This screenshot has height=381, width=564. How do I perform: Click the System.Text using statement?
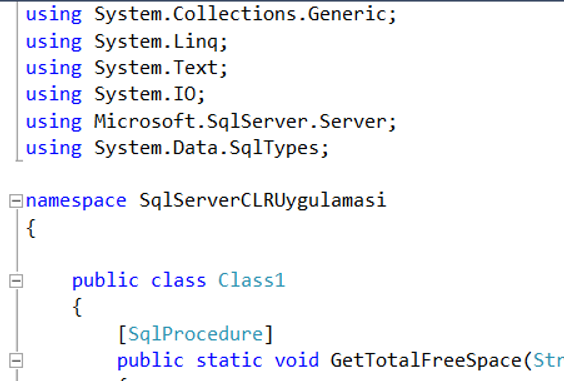[127, 68]
